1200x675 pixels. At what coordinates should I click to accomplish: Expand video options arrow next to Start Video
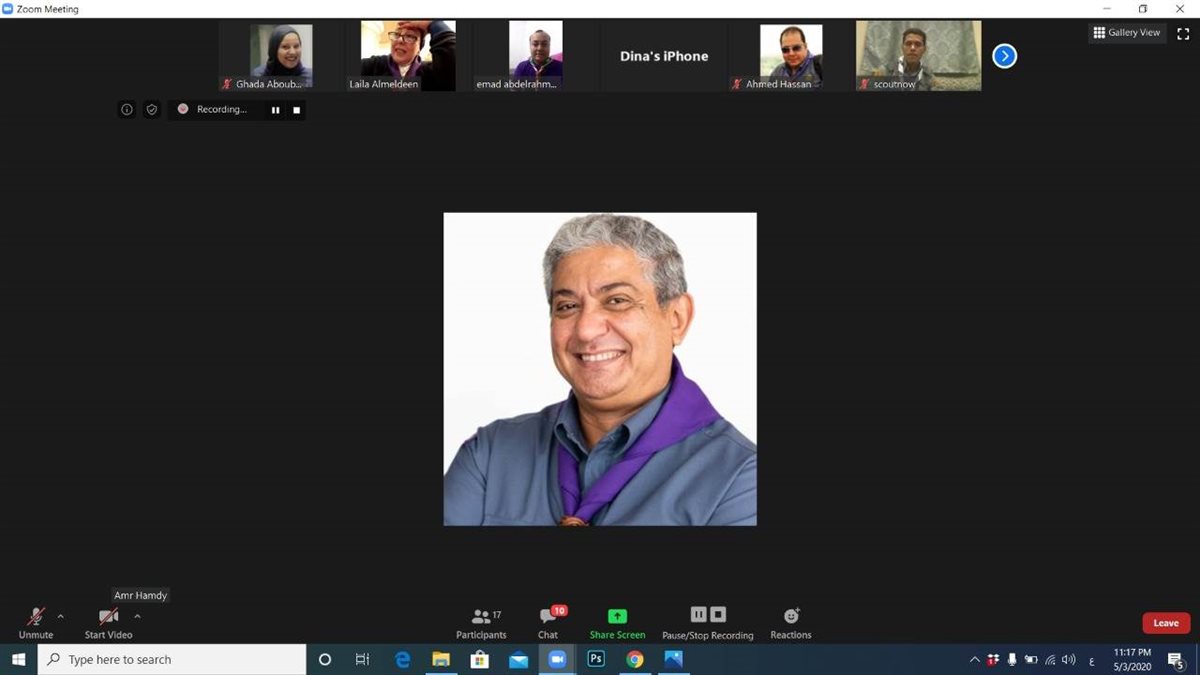coord(137,616)
